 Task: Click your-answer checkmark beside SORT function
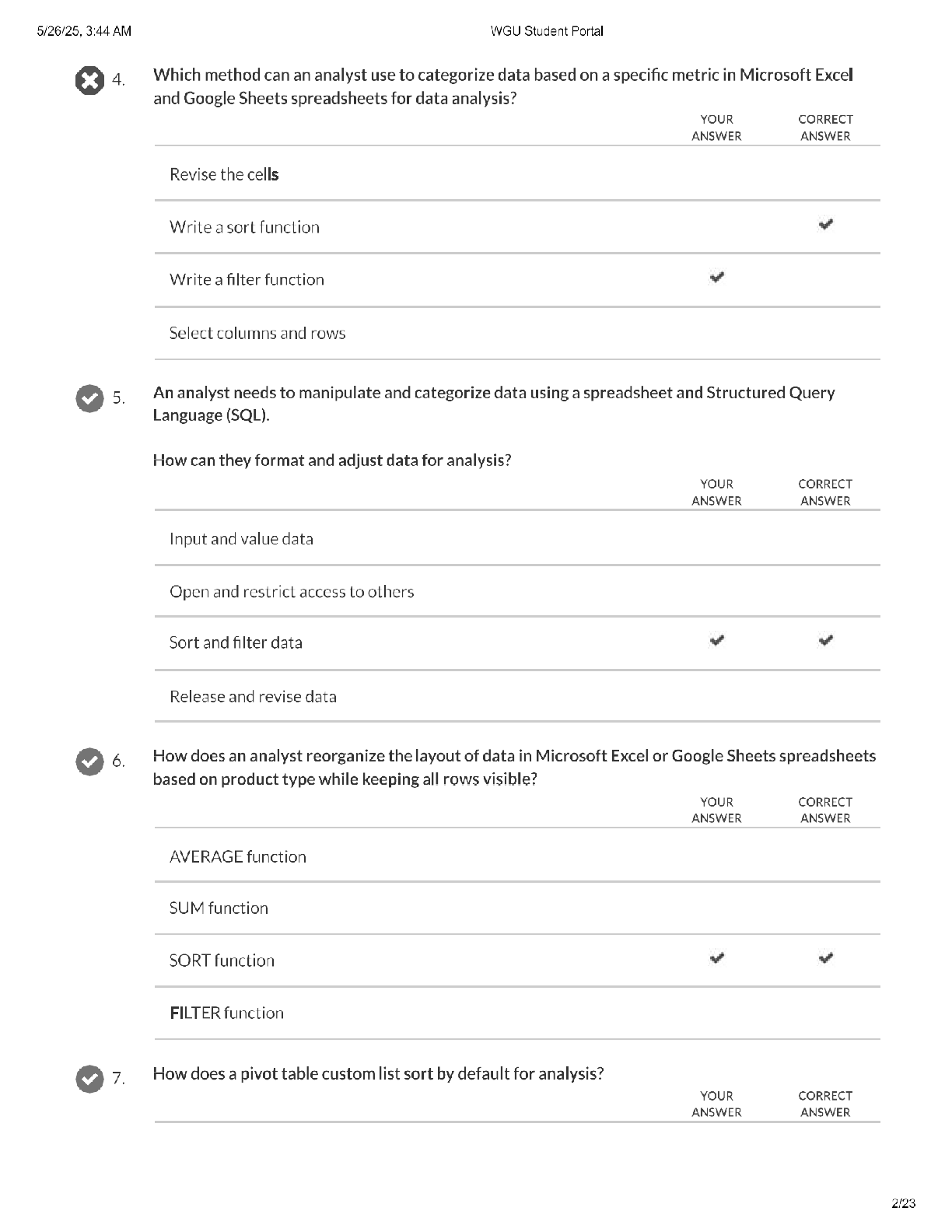coord(716,958)
